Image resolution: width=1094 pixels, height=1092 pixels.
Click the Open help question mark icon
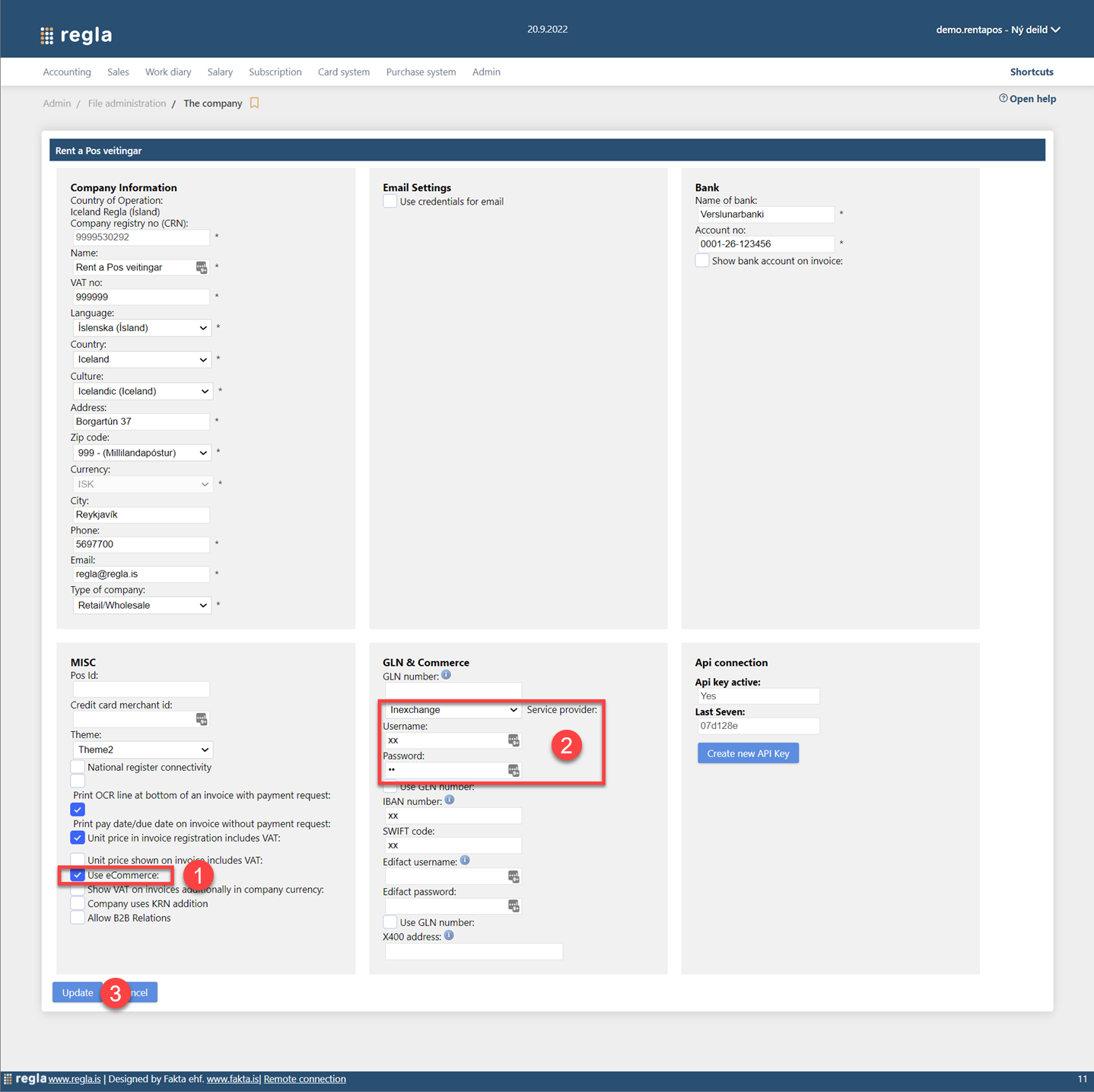1003,98
